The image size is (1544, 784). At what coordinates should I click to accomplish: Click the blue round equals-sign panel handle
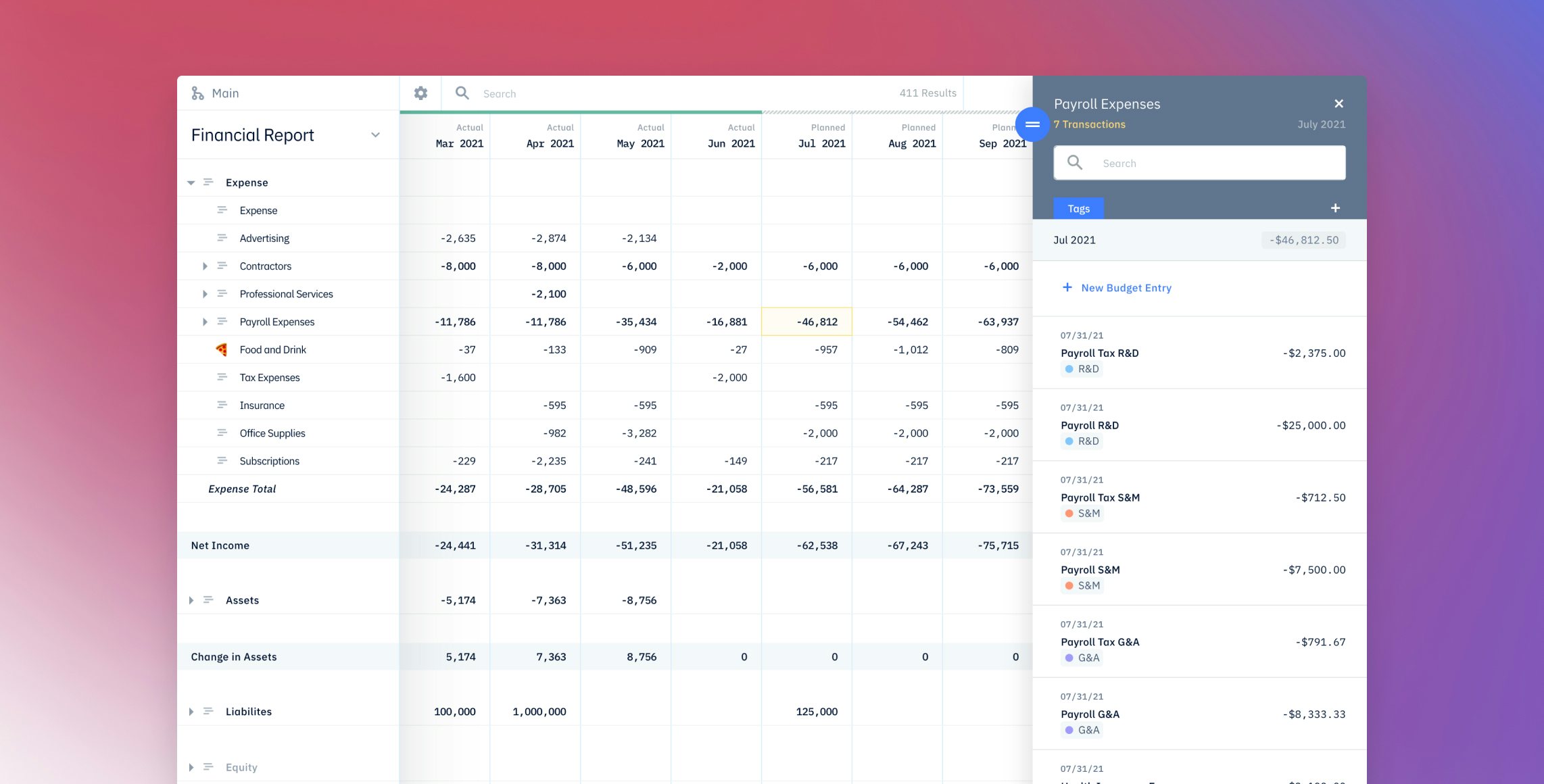click(1032, 124)
